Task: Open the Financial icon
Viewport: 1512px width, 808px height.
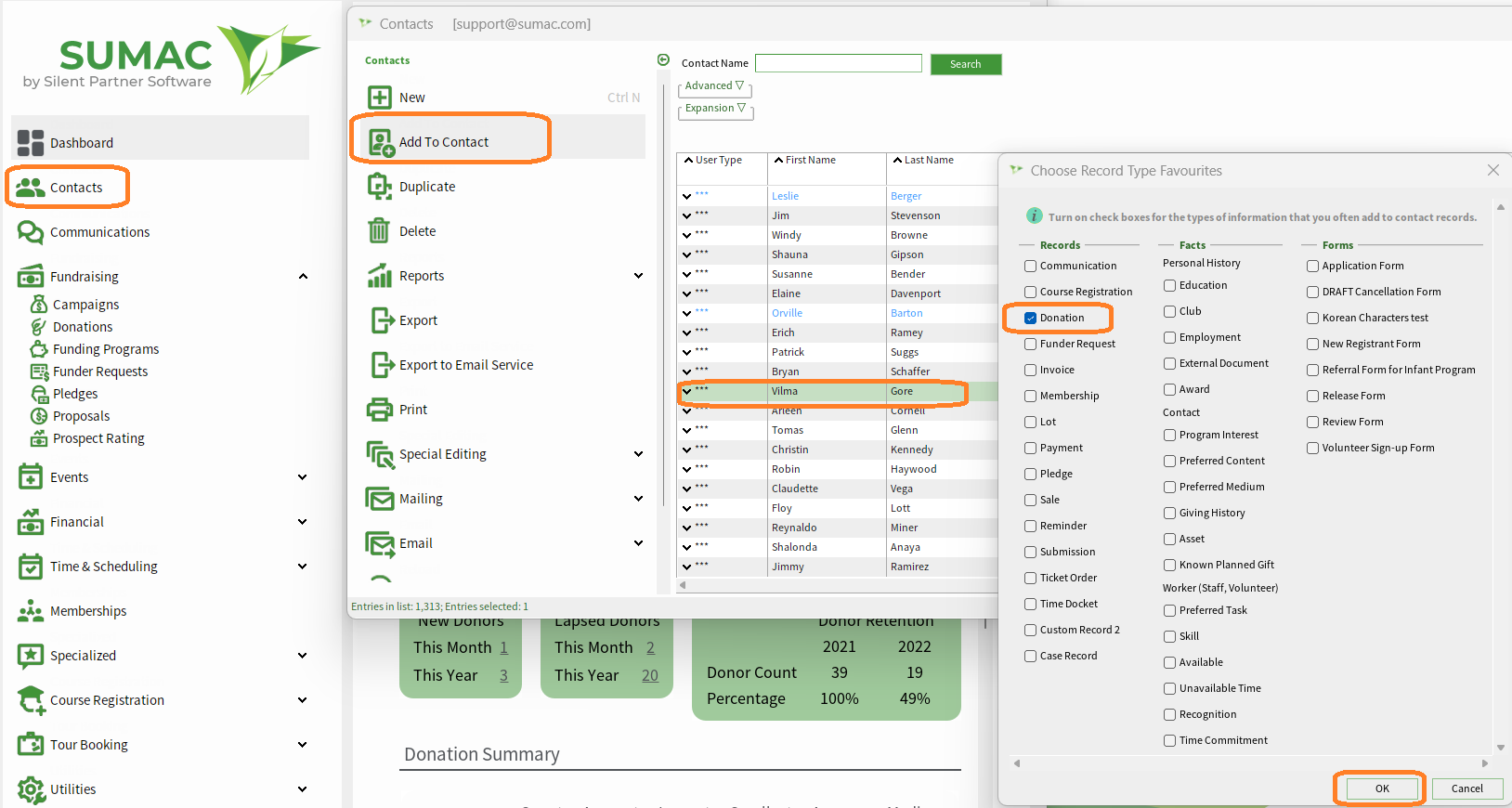Action: pyautogui.click(x=31, y=522)
